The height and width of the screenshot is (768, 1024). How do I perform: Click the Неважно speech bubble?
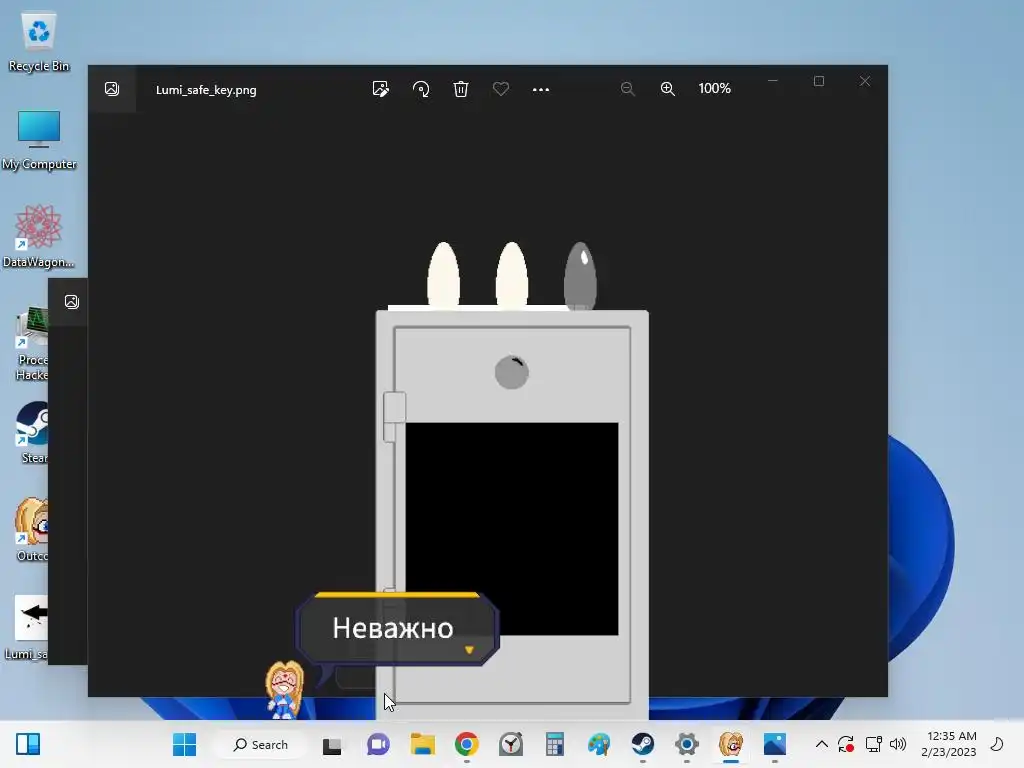397,628
